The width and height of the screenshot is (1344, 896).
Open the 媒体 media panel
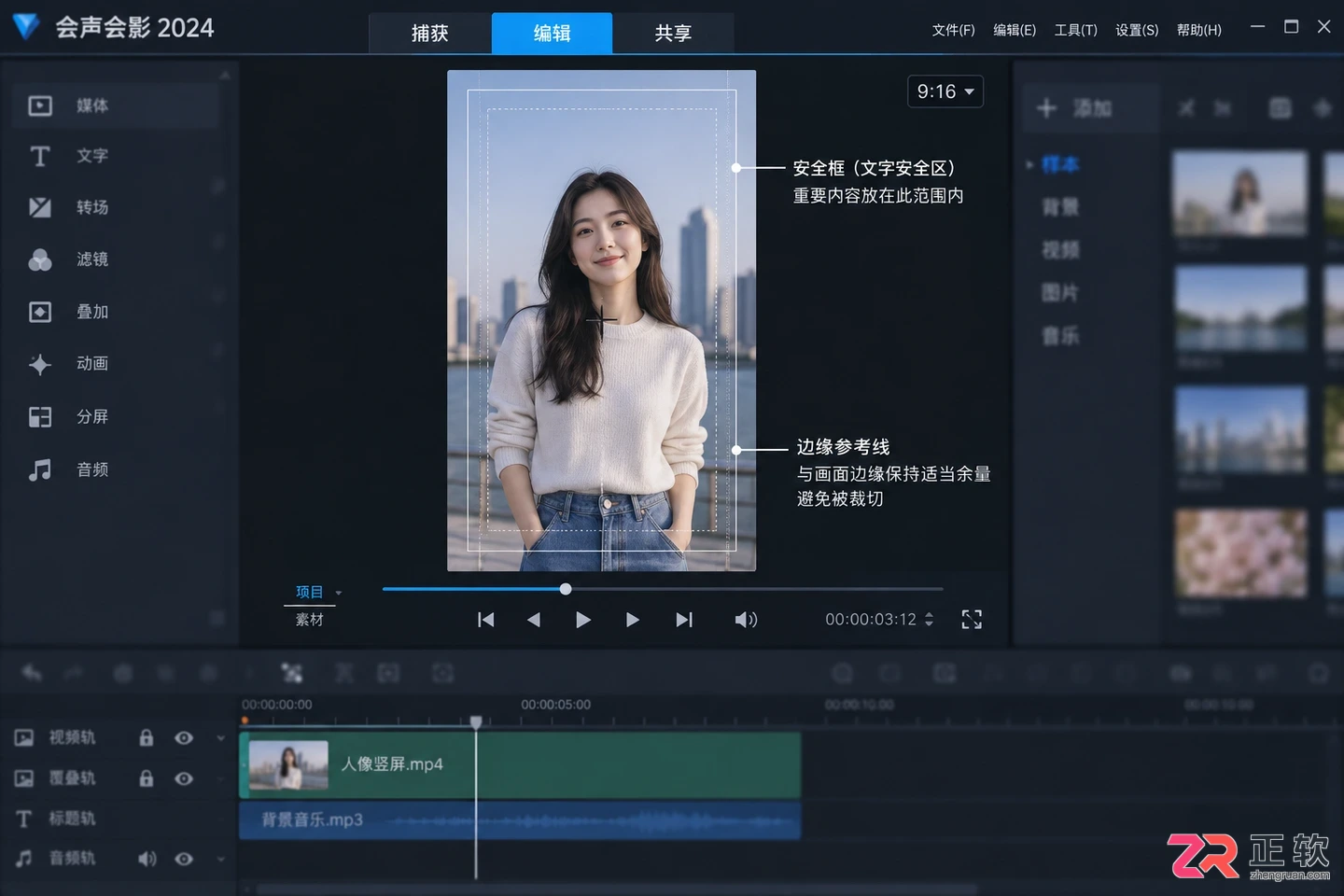click(116, 105)
